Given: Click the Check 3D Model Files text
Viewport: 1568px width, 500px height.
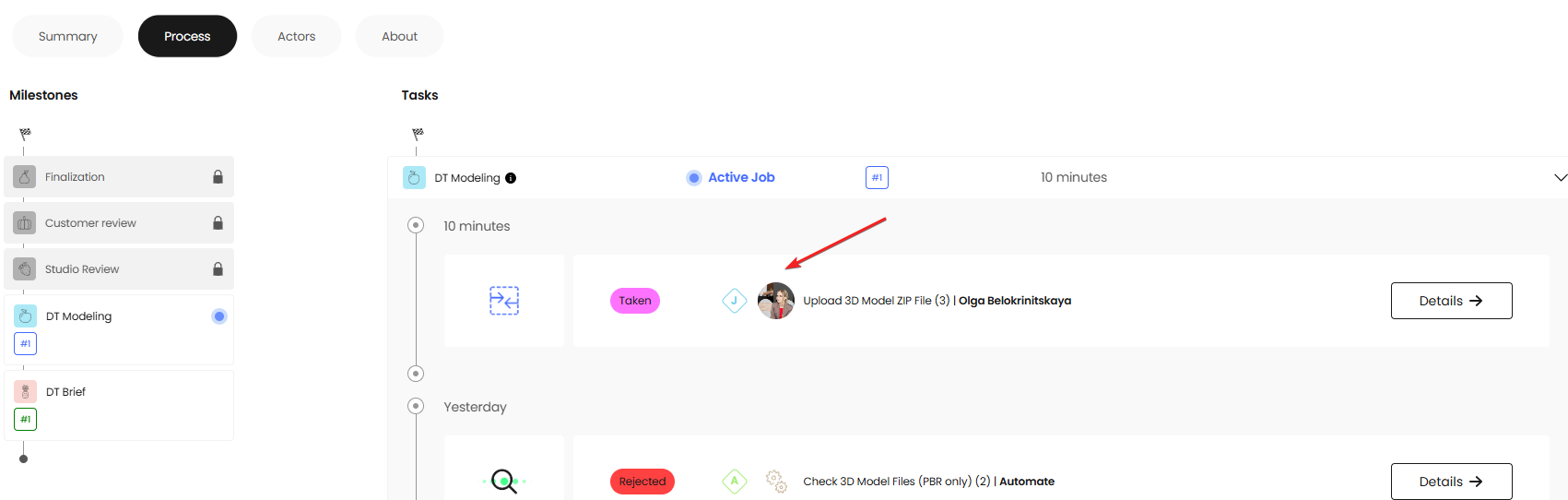Looking at the screenshot, I should coord(897,482).
